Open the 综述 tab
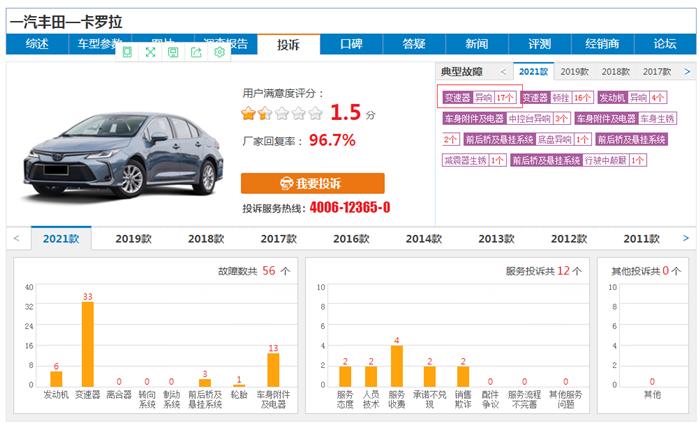Screen dimensions: 700x427 [x=37, y=44]
